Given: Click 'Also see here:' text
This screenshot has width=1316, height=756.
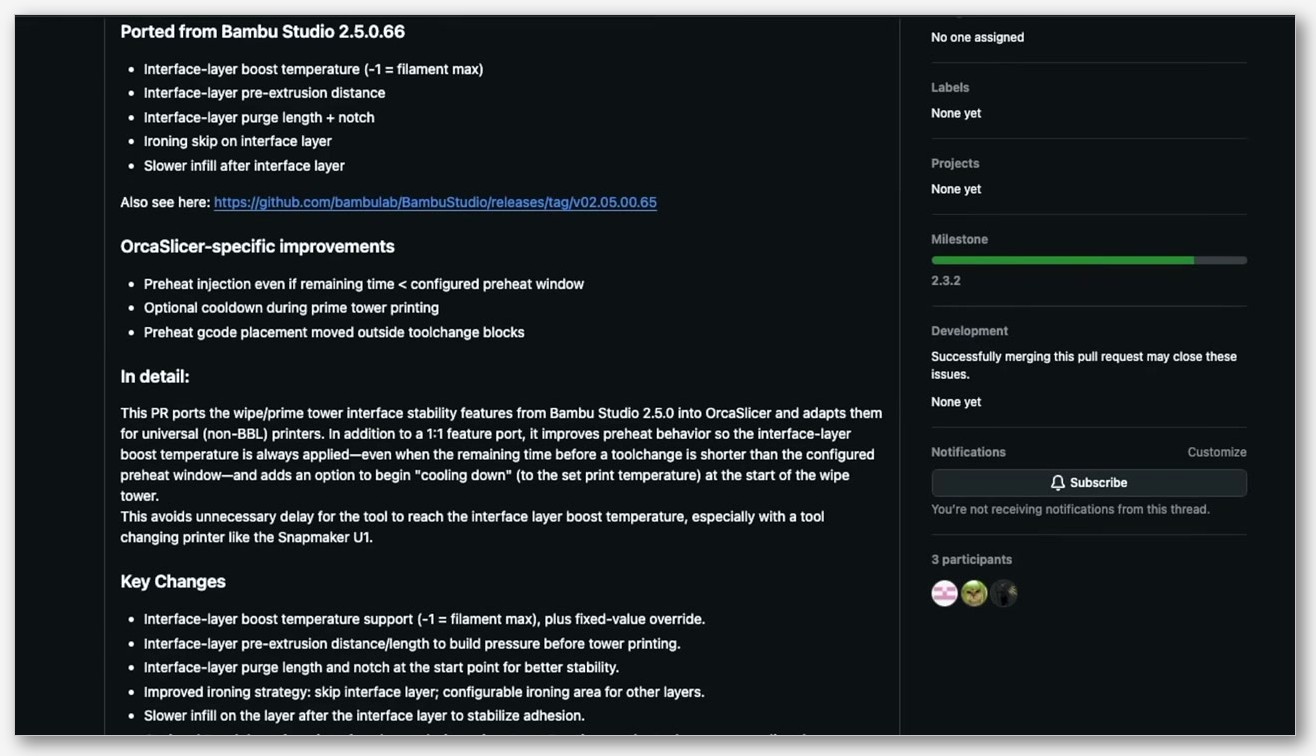Looking at the screenshot, I should click(165, 202).
